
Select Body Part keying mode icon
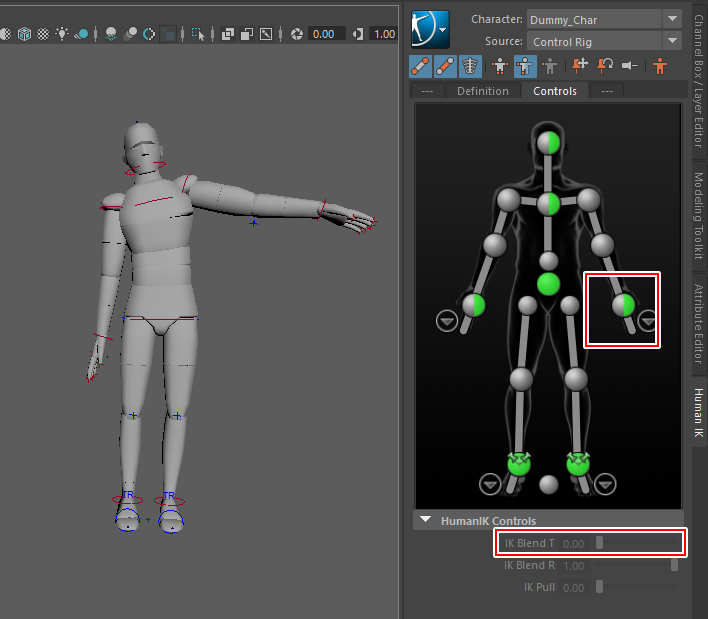(524, 67)
